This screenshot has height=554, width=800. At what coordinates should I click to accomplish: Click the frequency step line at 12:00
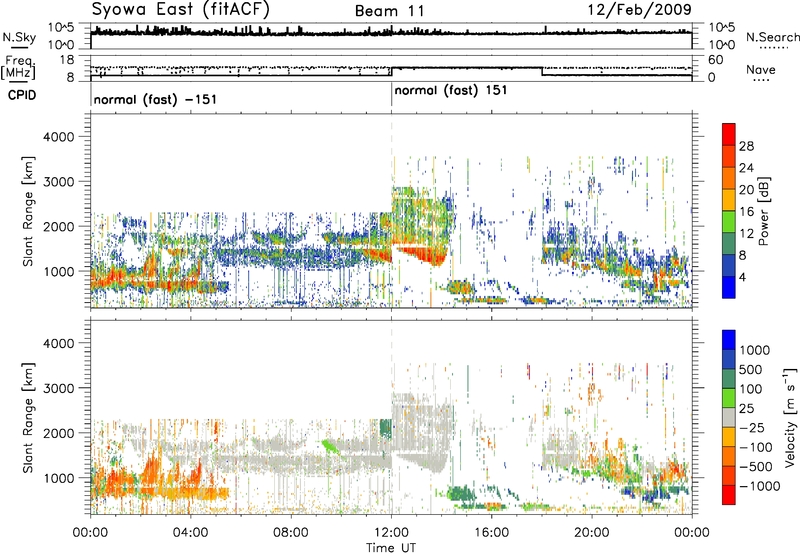click(x=391, y=72)
